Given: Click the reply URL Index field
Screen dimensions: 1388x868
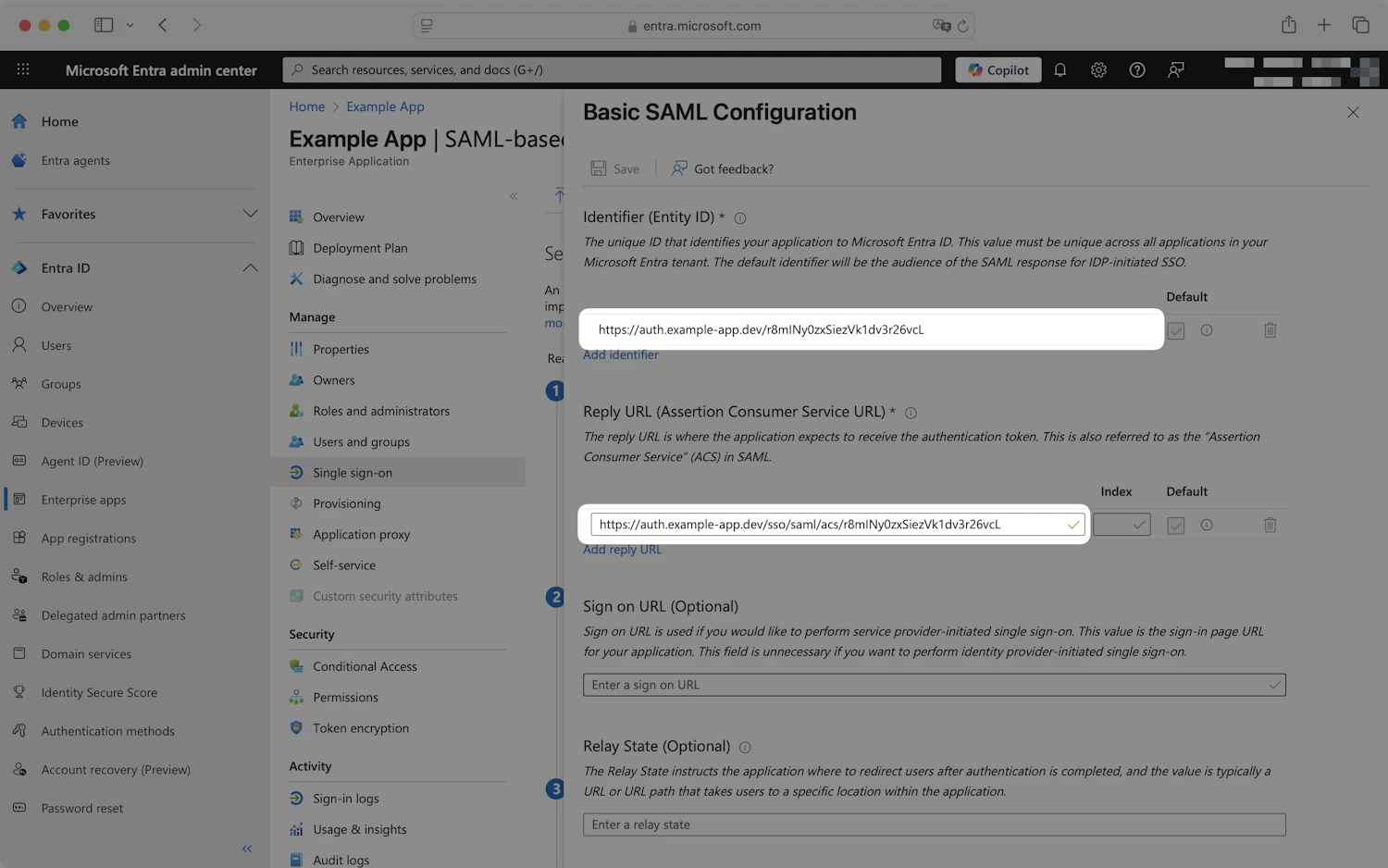Looking at the screenshot, I should coord(1122,525).
